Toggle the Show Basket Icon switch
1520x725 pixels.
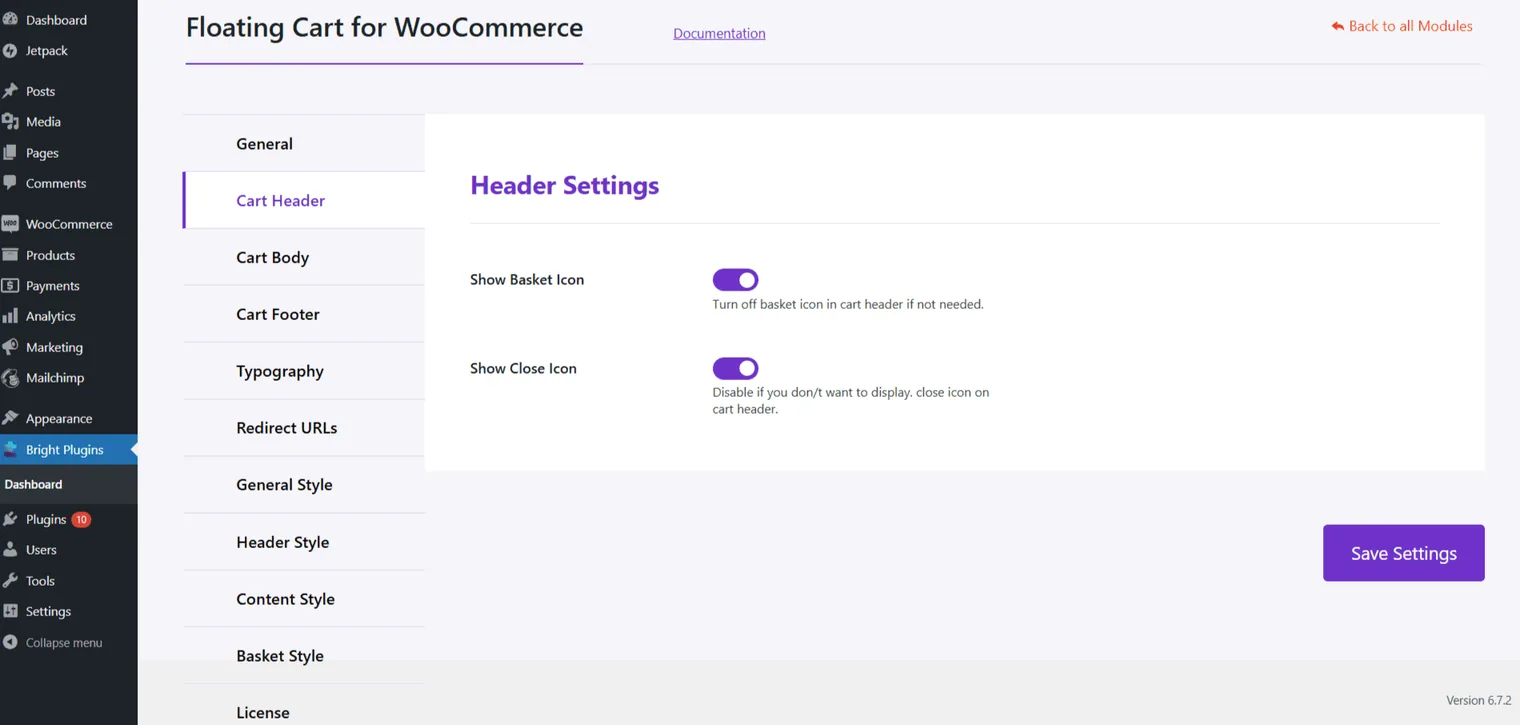point(735,280)
